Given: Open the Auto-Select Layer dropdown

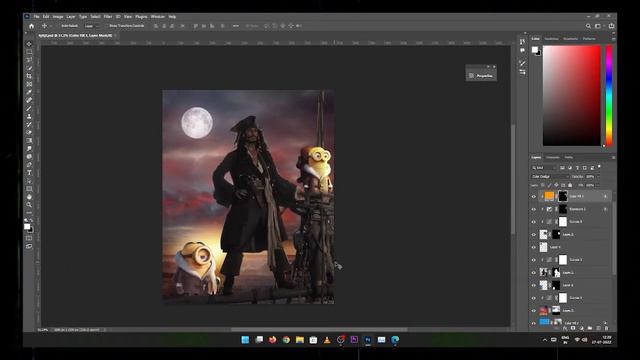Looking at the screenshot, I should tap(92, 26).
